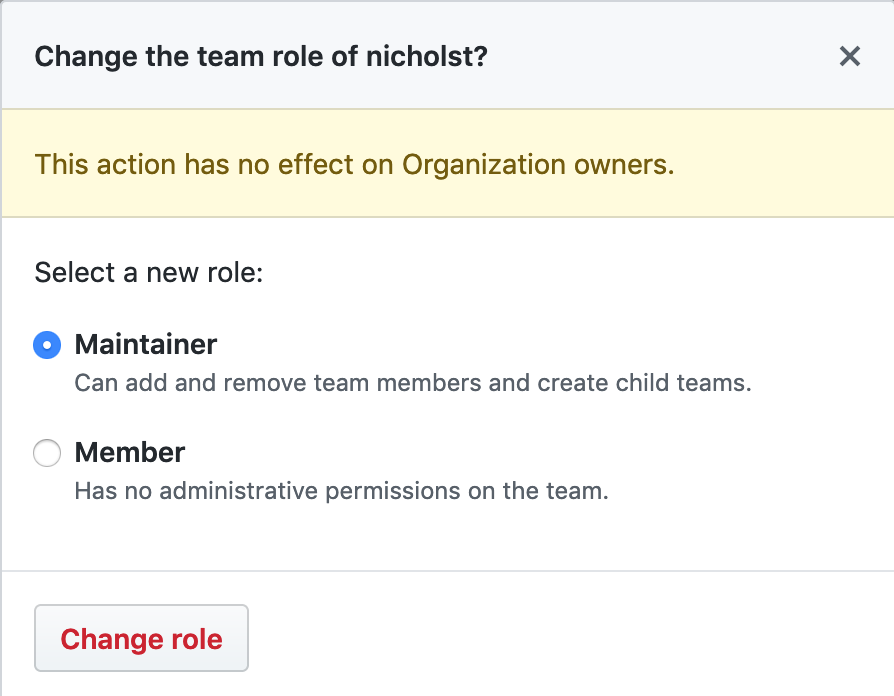The width and height of the screenshot is (894, 696).
Task: Re-select the currently active Maintainer option
Action: click(x=46, y=344)
